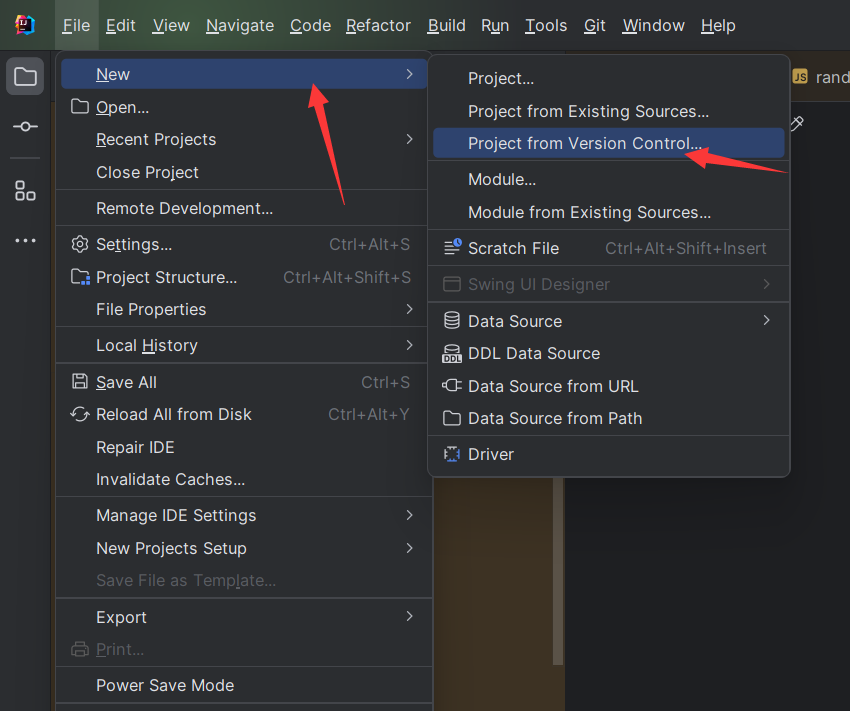Open the Code menu
This screenshot has width=850, height=711.
[x=310, y=25]
